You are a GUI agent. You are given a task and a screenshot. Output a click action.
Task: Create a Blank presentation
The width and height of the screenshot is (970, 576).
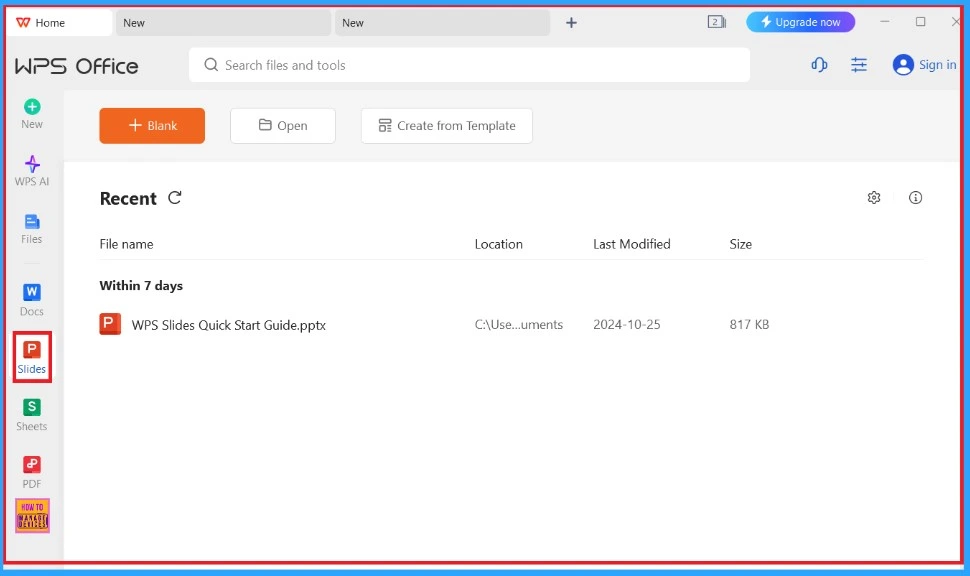coord(152,126)
